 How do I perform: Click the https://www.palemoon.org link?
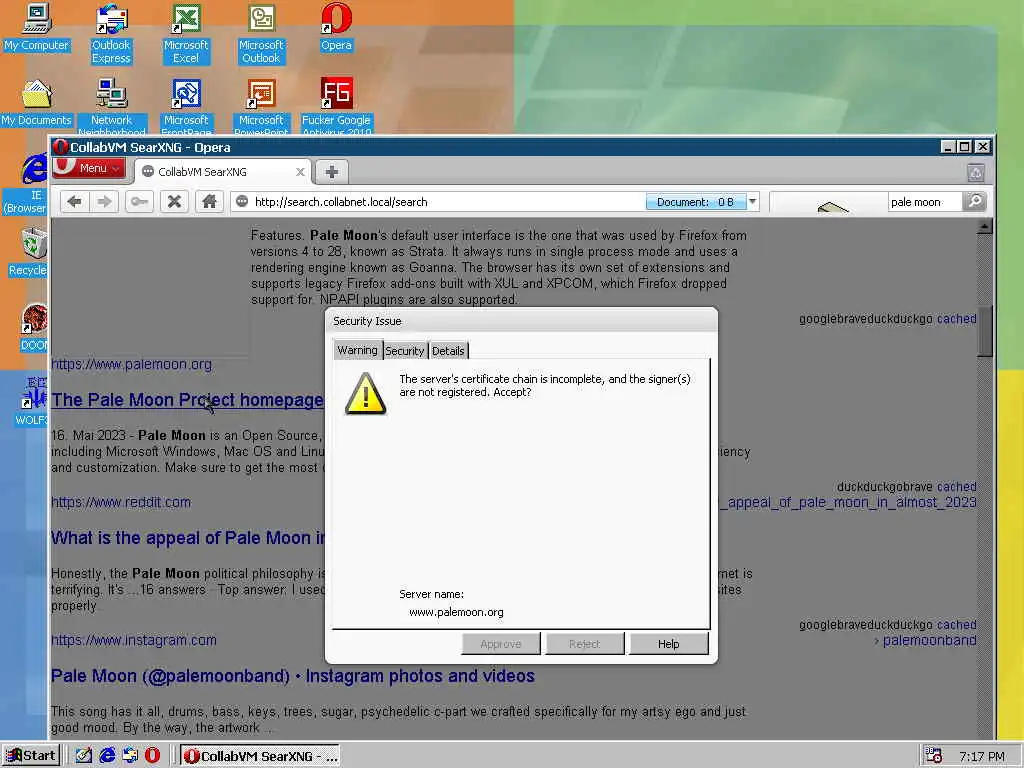[x=131, y=364]
